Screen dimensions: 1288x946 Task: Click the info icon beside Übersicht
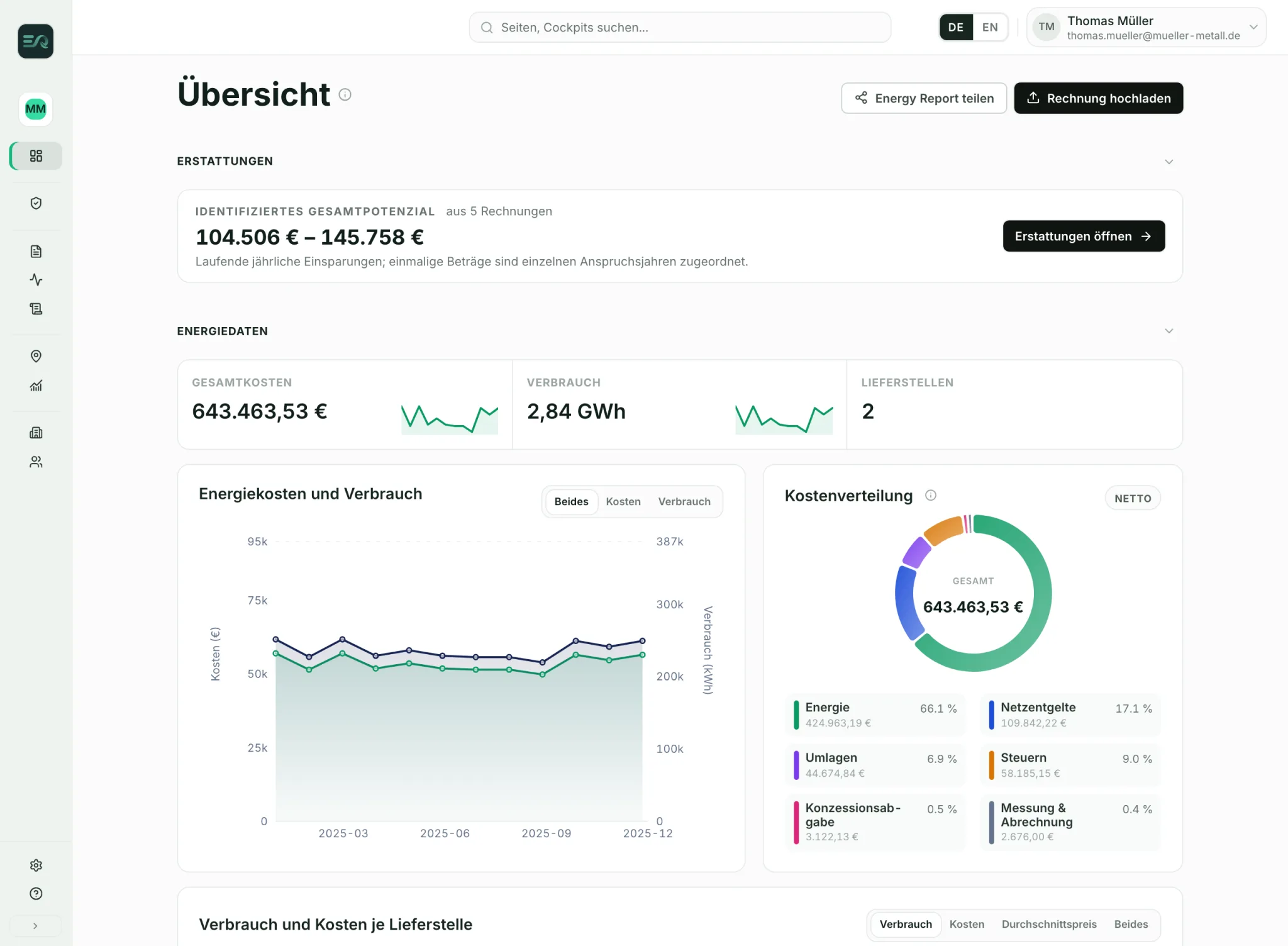[345, 94]
